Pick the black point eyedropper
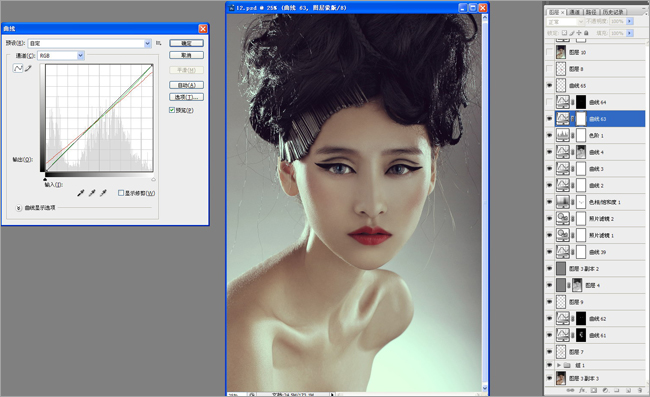The image size is (650, 397). (x=81, y=193)
